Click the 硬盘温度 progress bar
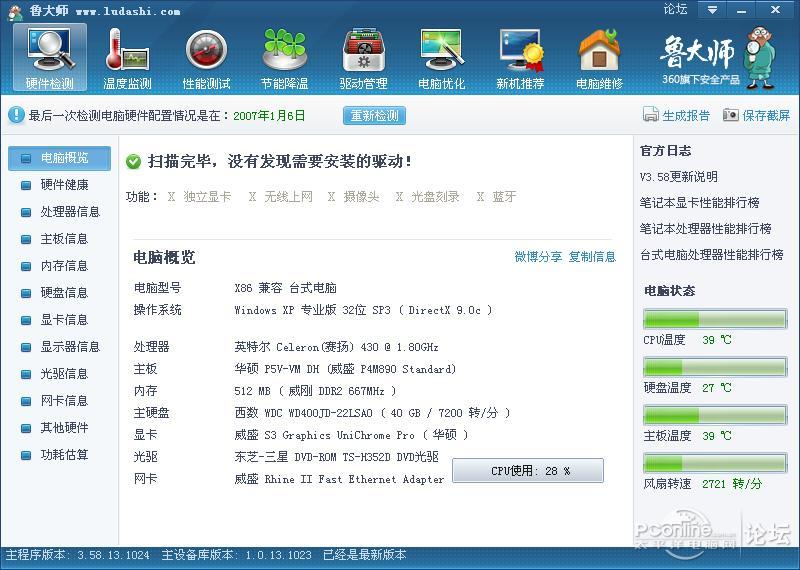The width and height of the screenshot is (800, 570). (x=715, y=367)
